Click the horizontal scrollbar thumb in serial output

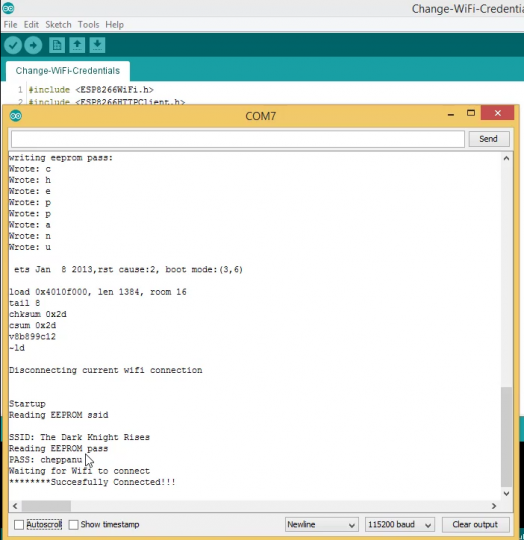46,506
